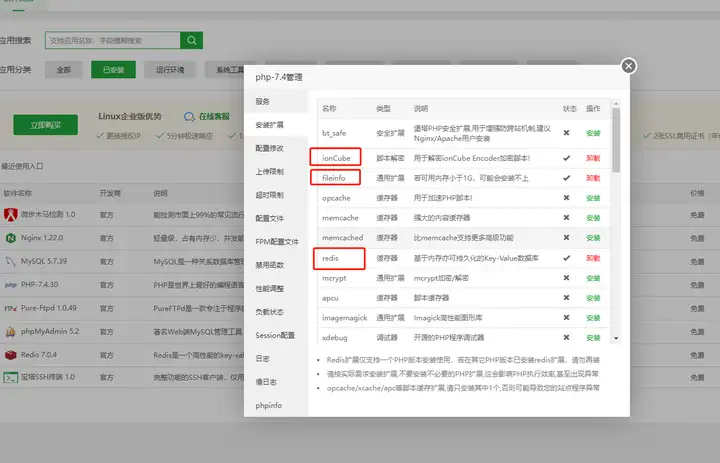
Task: Open the 在线客服 link
Action: [214, 117]
